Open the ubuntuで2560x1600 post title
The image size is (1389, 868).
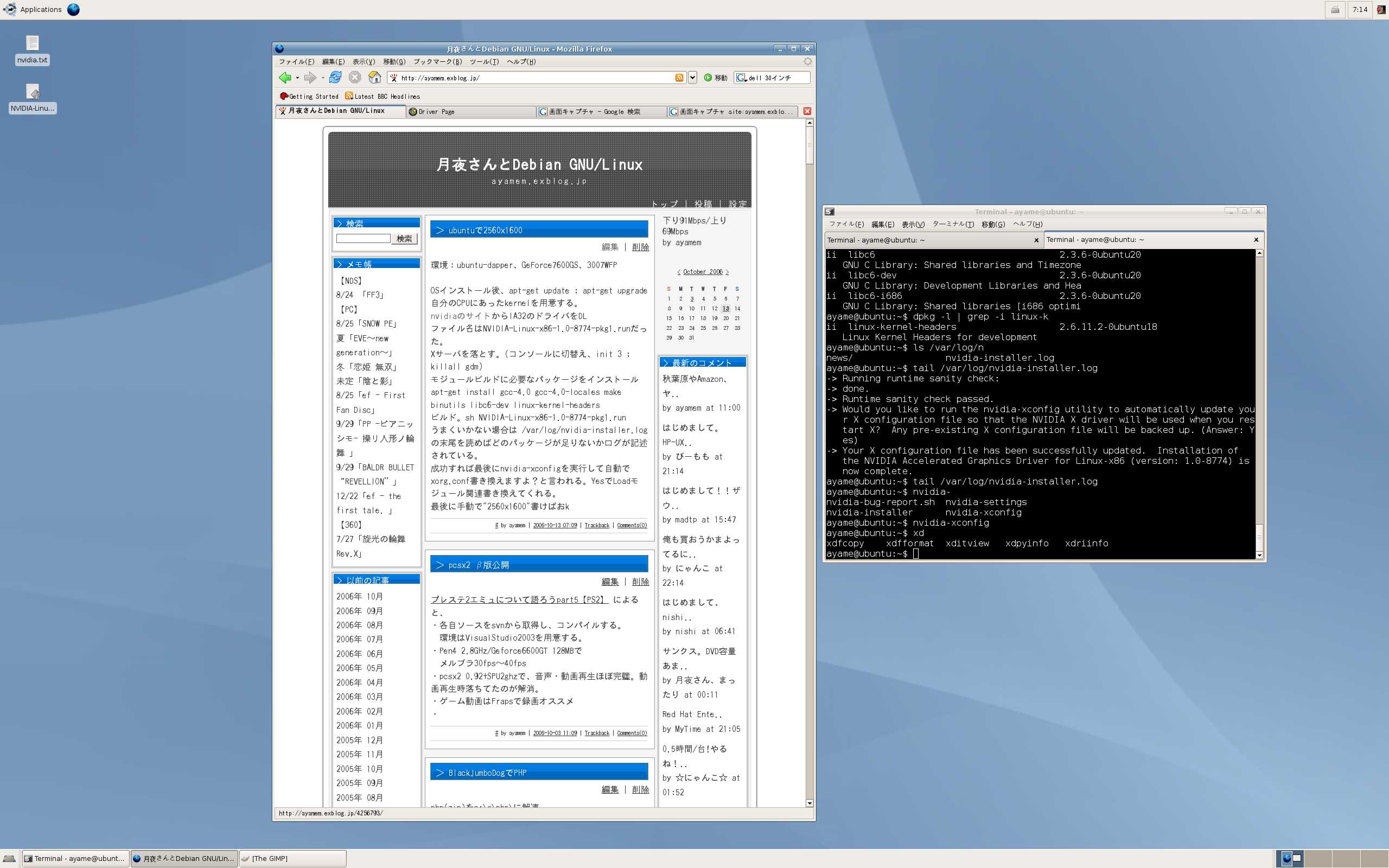[485, 230]
